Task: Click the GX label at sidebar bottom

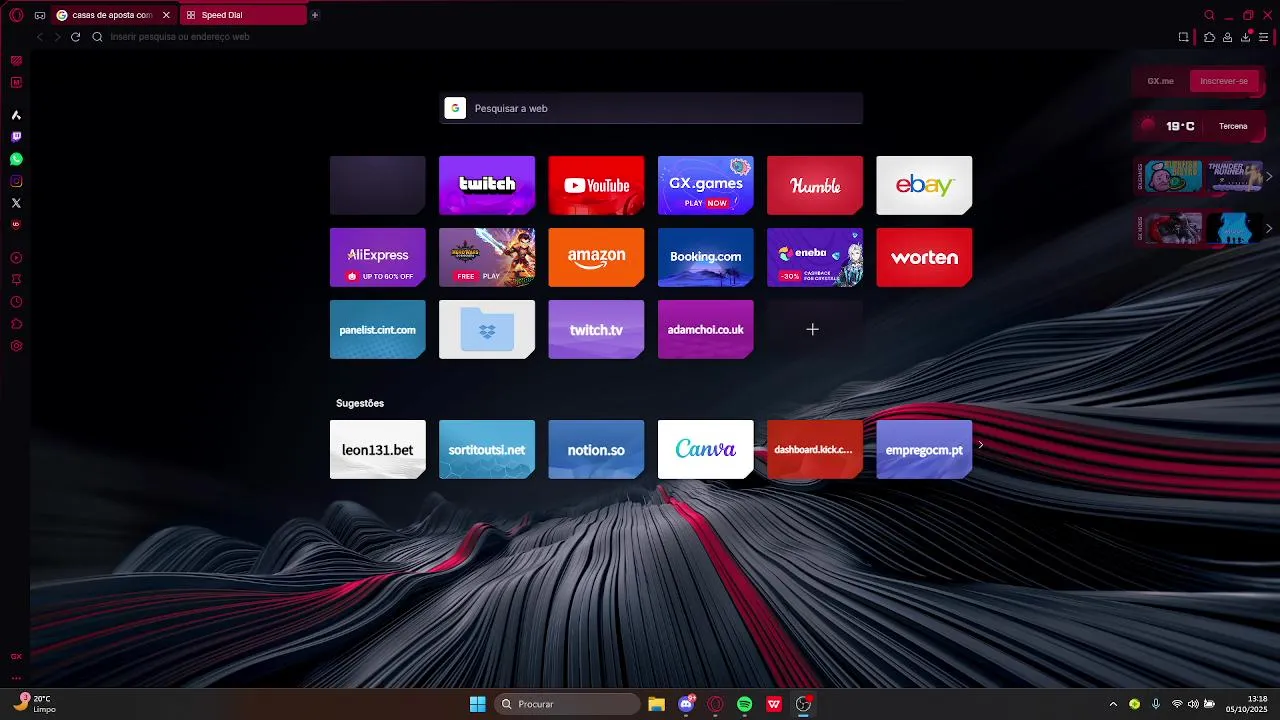Action: tap(16, 657)
